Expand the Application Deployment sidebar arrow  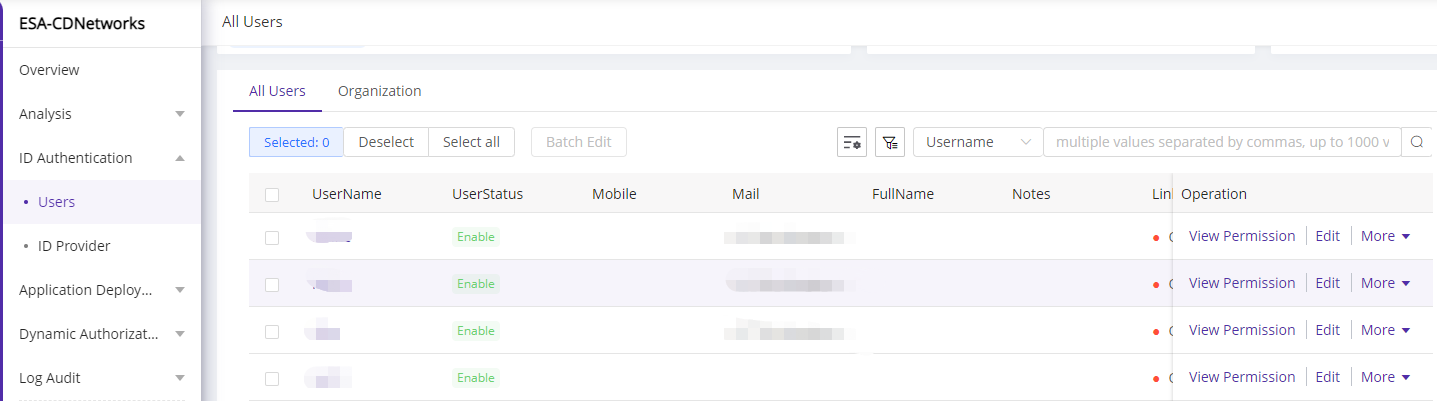pos(180,290)
